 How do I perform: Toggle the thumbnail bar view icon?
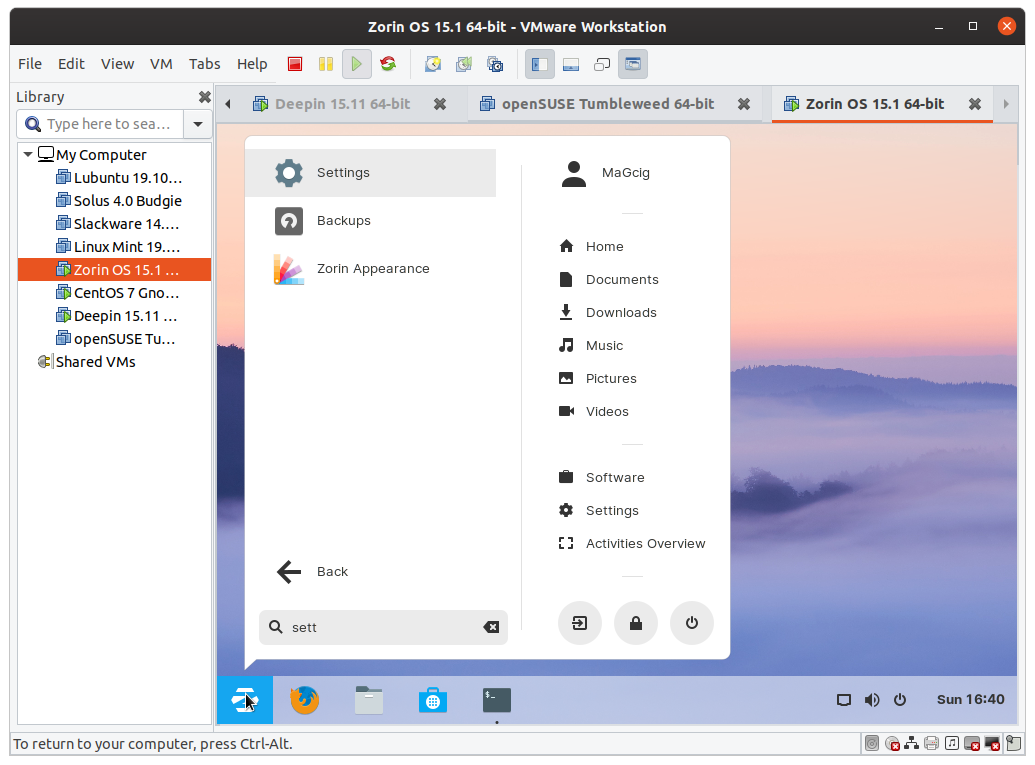click(x=571, y=64)
